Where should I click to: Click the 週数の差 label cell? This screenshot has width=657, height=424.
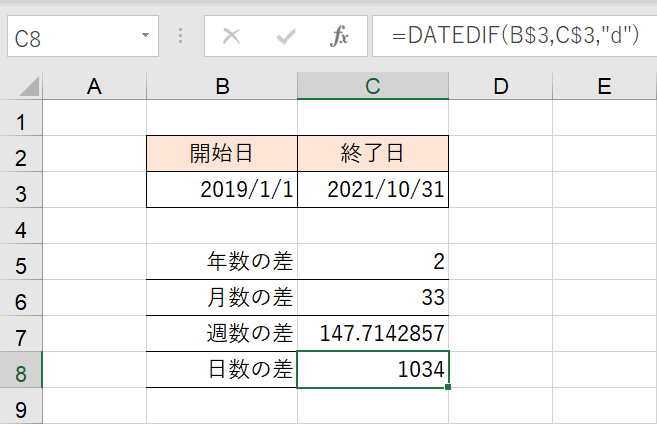pos(222,334)
